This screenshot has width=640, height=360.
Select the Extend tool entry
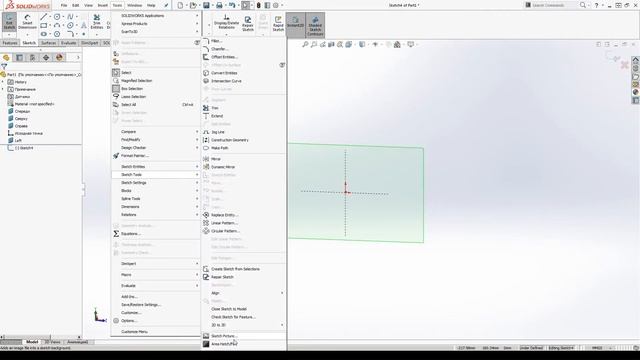coord(244,116)
